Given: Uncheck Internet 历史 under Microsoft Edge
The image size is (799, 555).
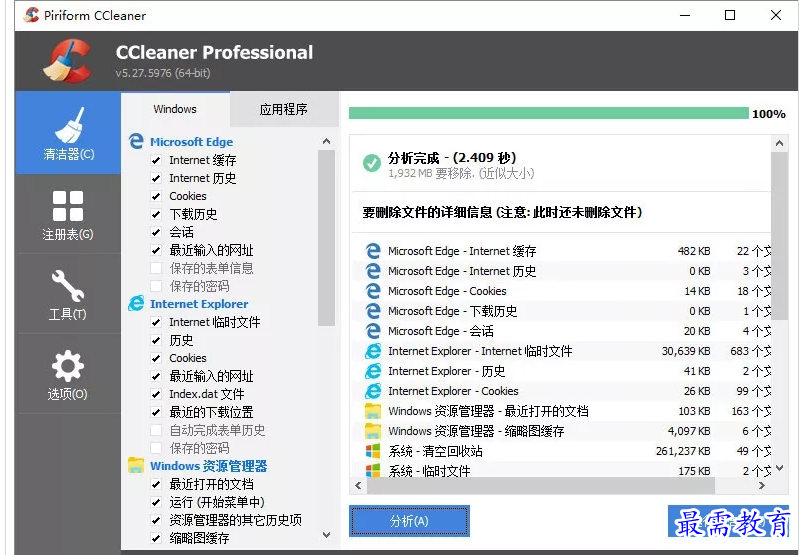Looking at the screenshot, I should pos(156,178).
